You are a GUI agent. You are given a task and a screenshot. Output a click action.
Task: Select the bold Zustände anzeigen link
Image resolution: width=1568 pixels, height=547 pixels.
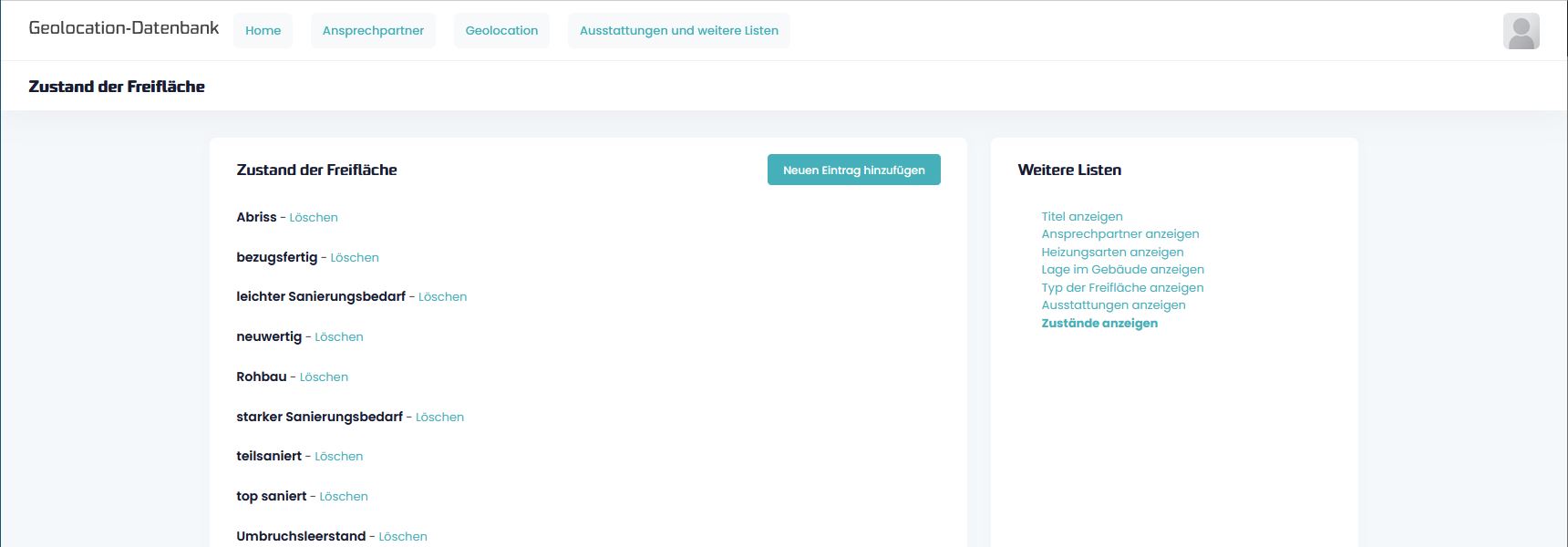click(1099, 323)
